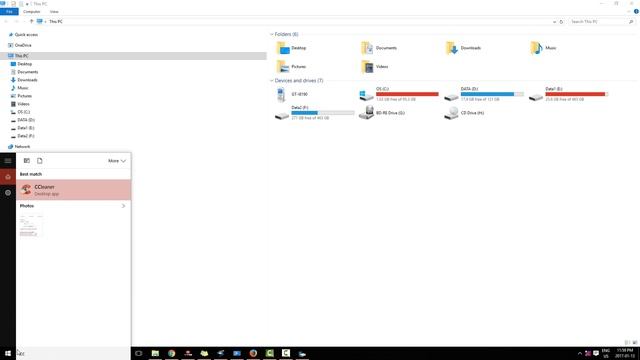Select the OS (C:) drive
Image resolution: width=640 pixels, height=360 pixels.
[x=399, y=94]
